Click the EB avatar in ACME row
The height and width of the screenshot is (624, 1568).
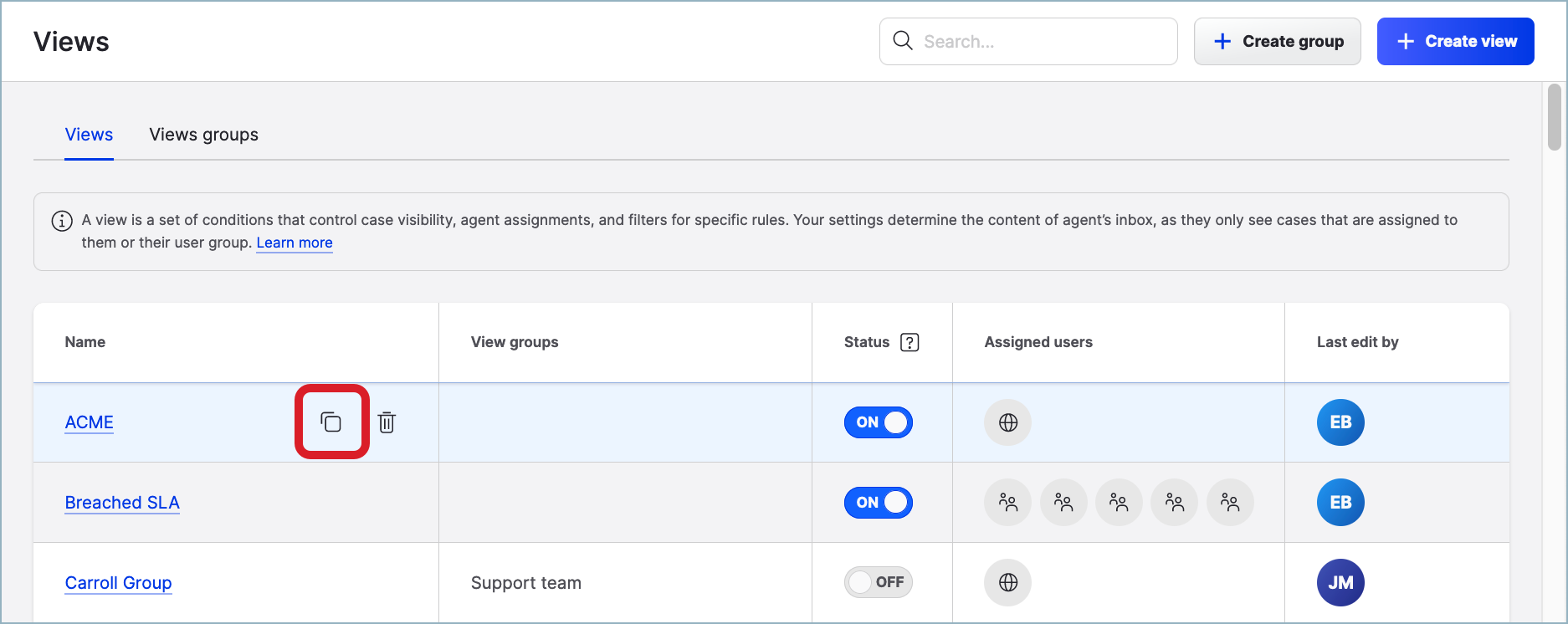1340,422
